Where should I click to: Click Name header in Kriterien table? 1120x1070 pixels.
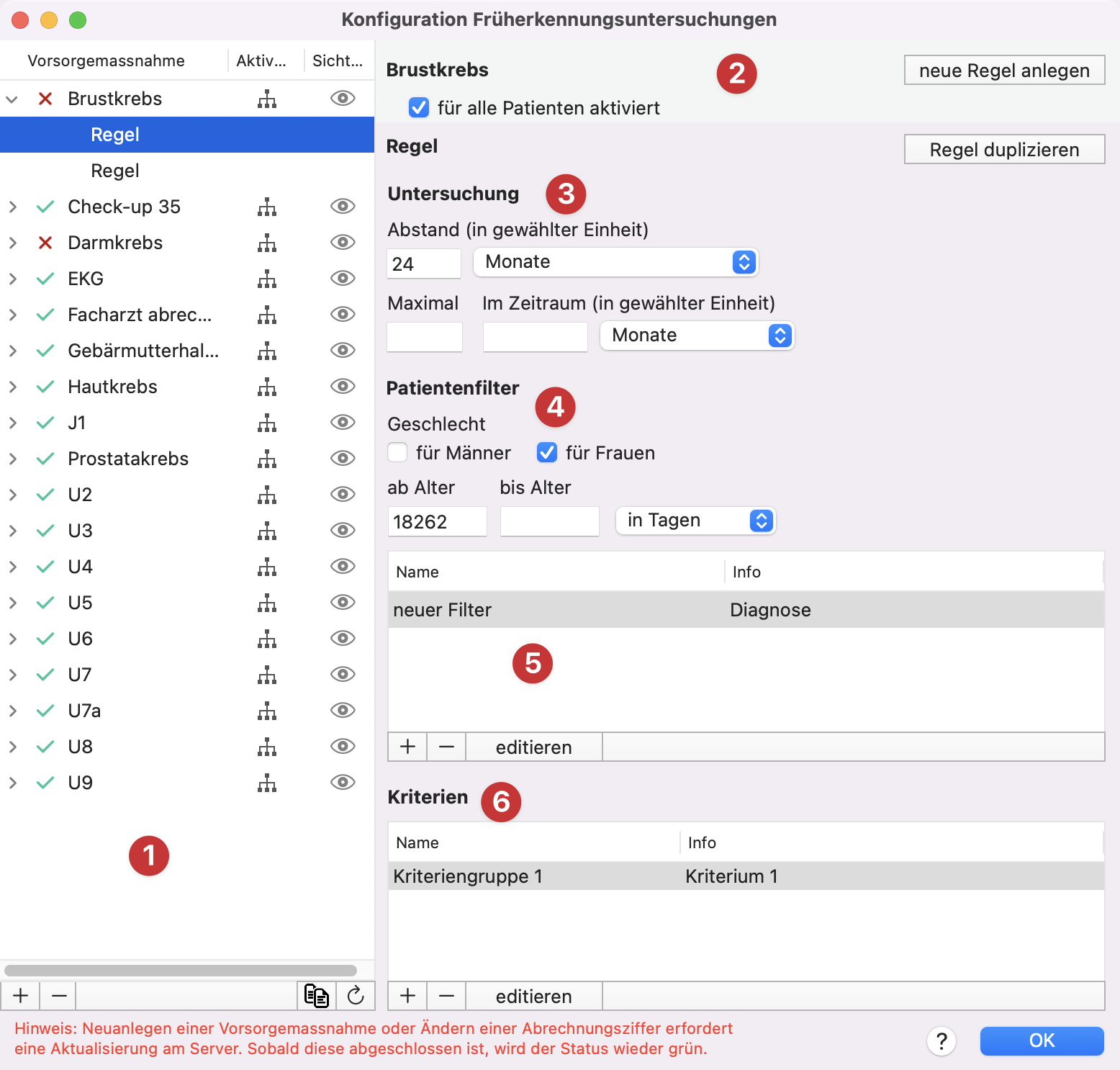click(x=417, y=842)
